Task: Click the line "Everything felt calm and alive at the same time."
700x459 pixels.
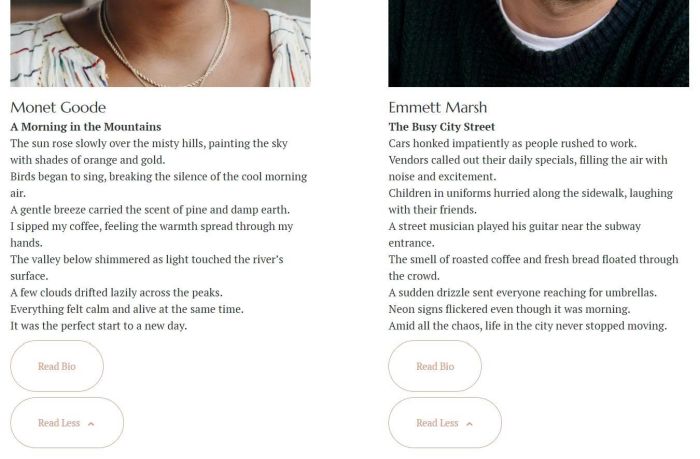Action: point(127,309)
